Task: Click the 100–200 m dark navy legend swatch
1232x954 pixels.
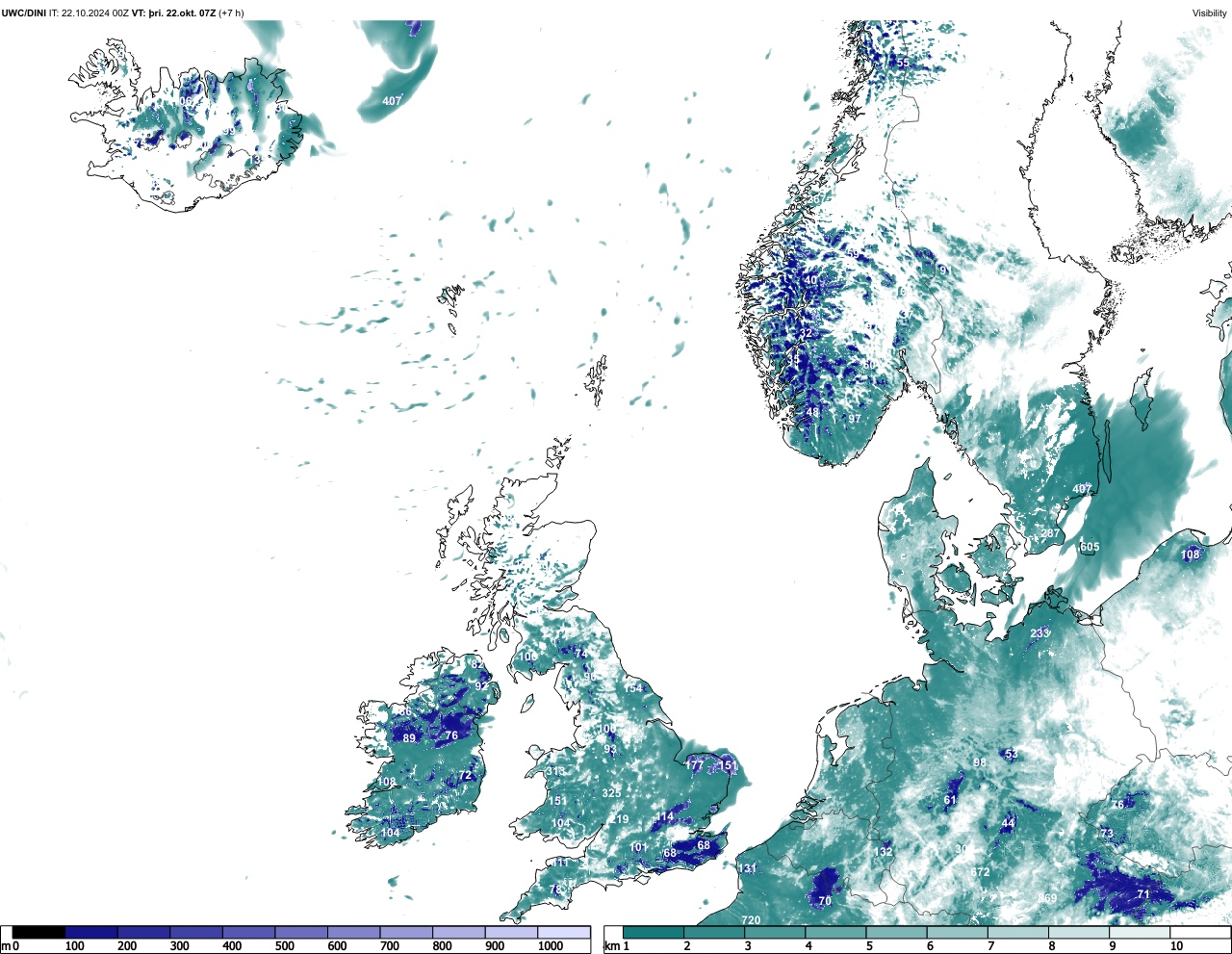Action: (x=91, y=932)
